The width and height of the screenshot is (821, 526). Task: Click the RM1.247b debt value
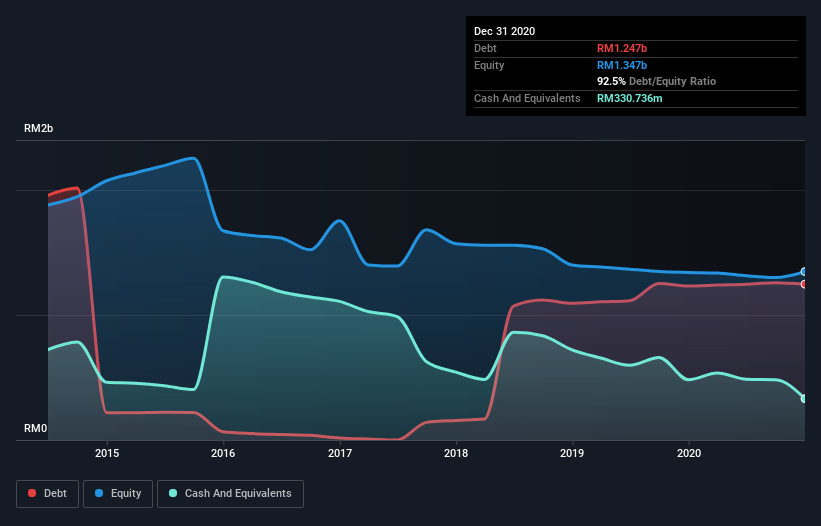coord(622,48)
